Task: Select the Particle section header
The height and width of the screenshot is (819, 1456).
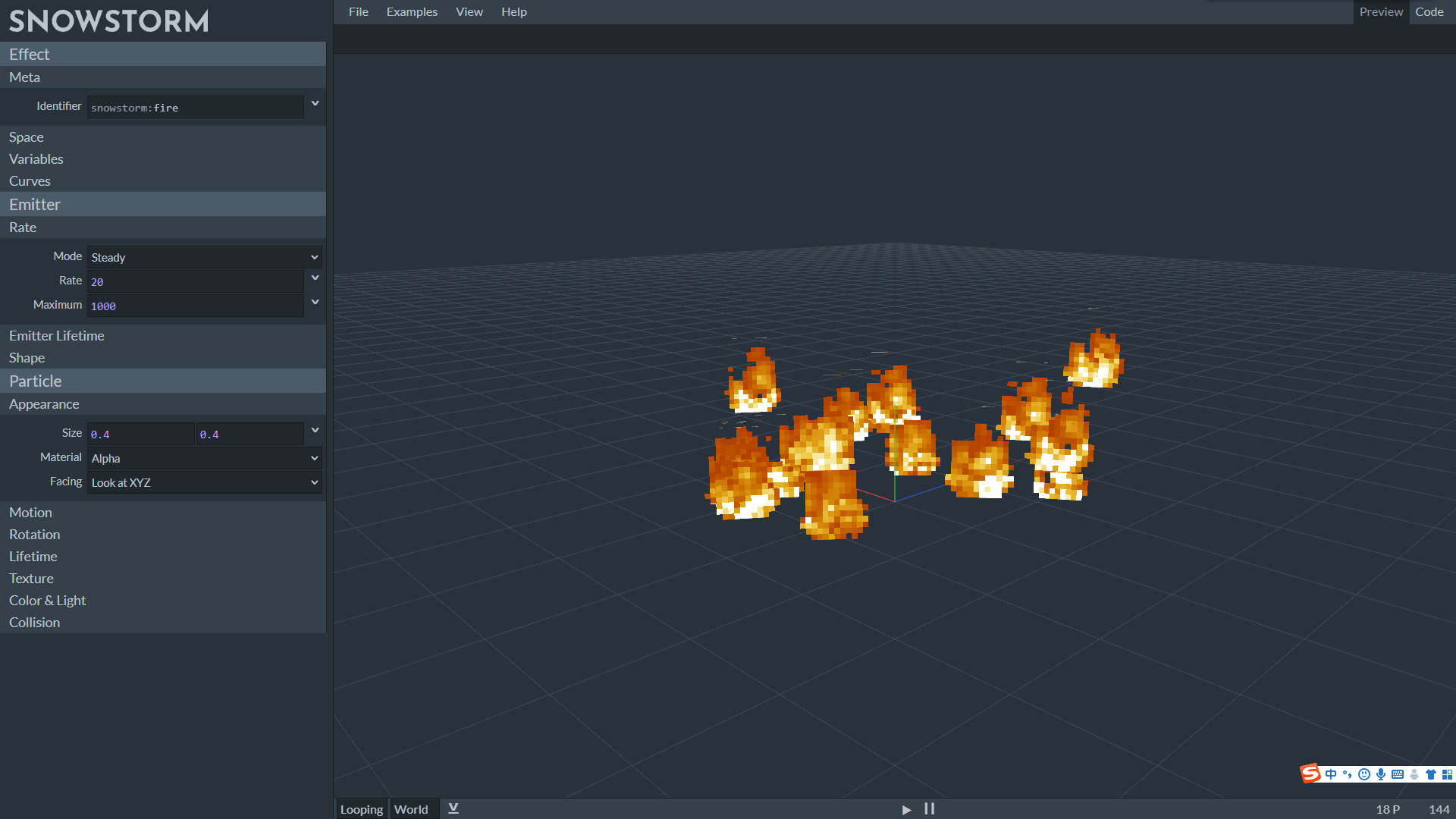Action: (163, 381)
